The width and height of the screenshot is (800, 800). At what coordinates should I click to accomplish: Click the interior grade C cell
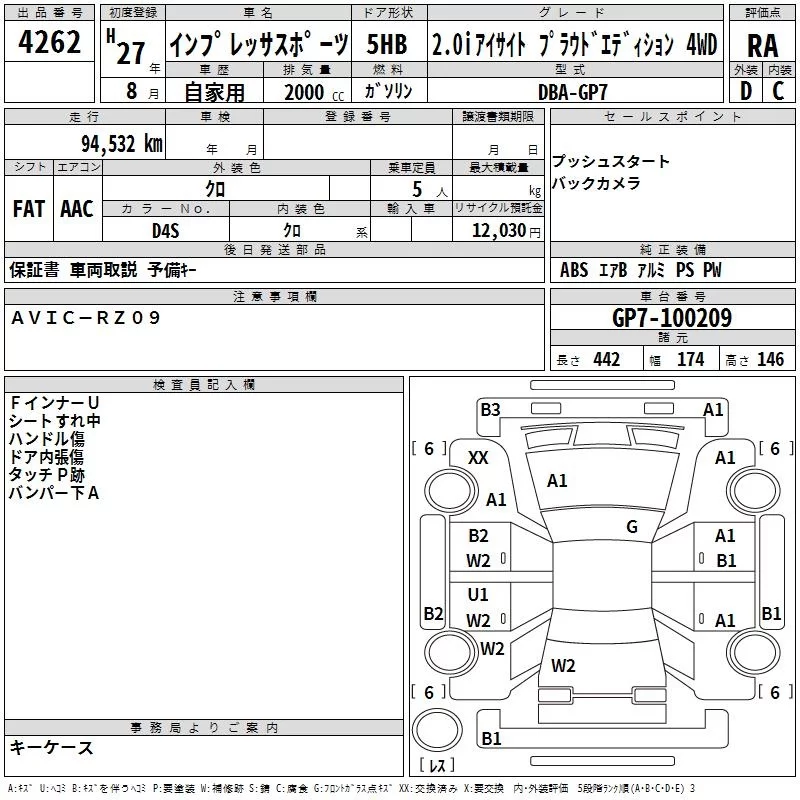(779, 91)
